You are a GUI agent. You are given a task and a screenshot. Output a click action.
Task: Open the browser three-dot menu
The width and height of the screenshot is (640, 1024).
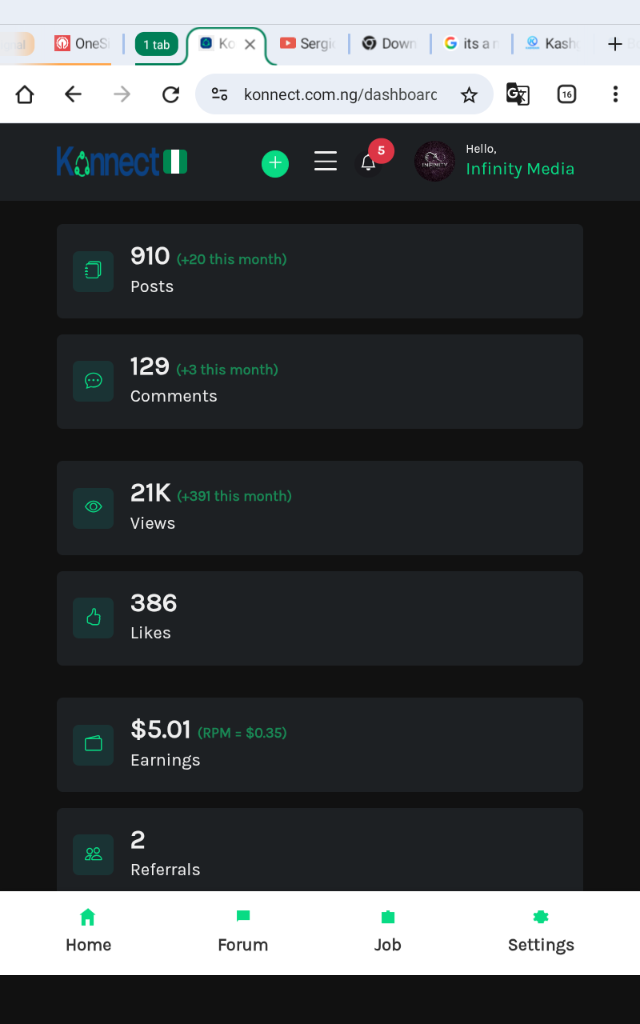(615, 95)
